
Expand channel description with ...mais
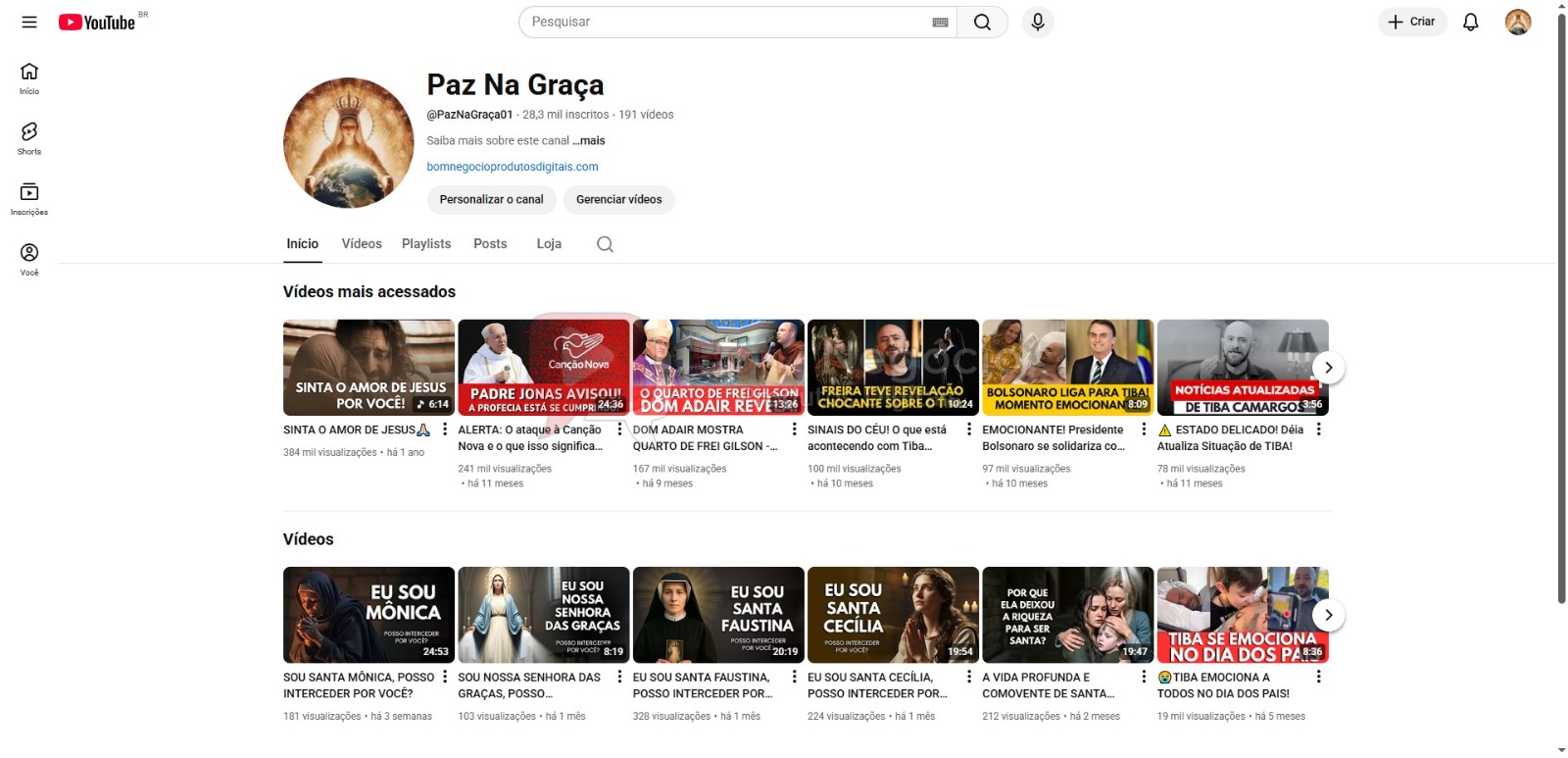pos(589,140)
